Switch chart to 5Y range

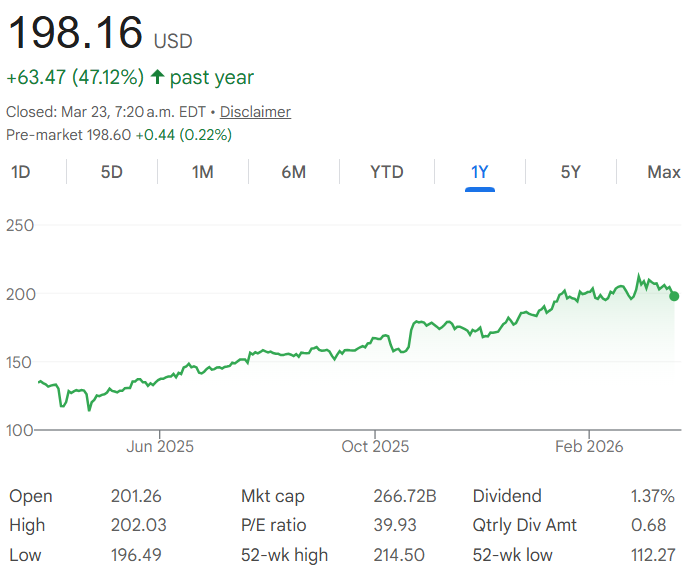coord(571,172)
